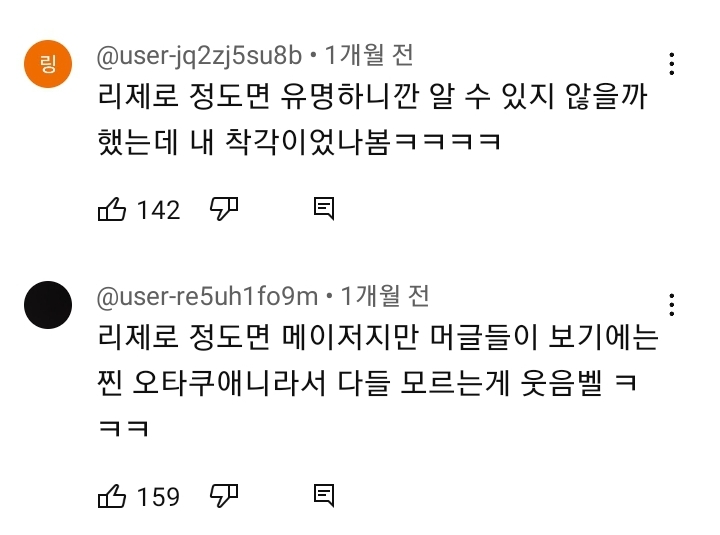
Task: Click the 142 like count
Action: point(158,210)
